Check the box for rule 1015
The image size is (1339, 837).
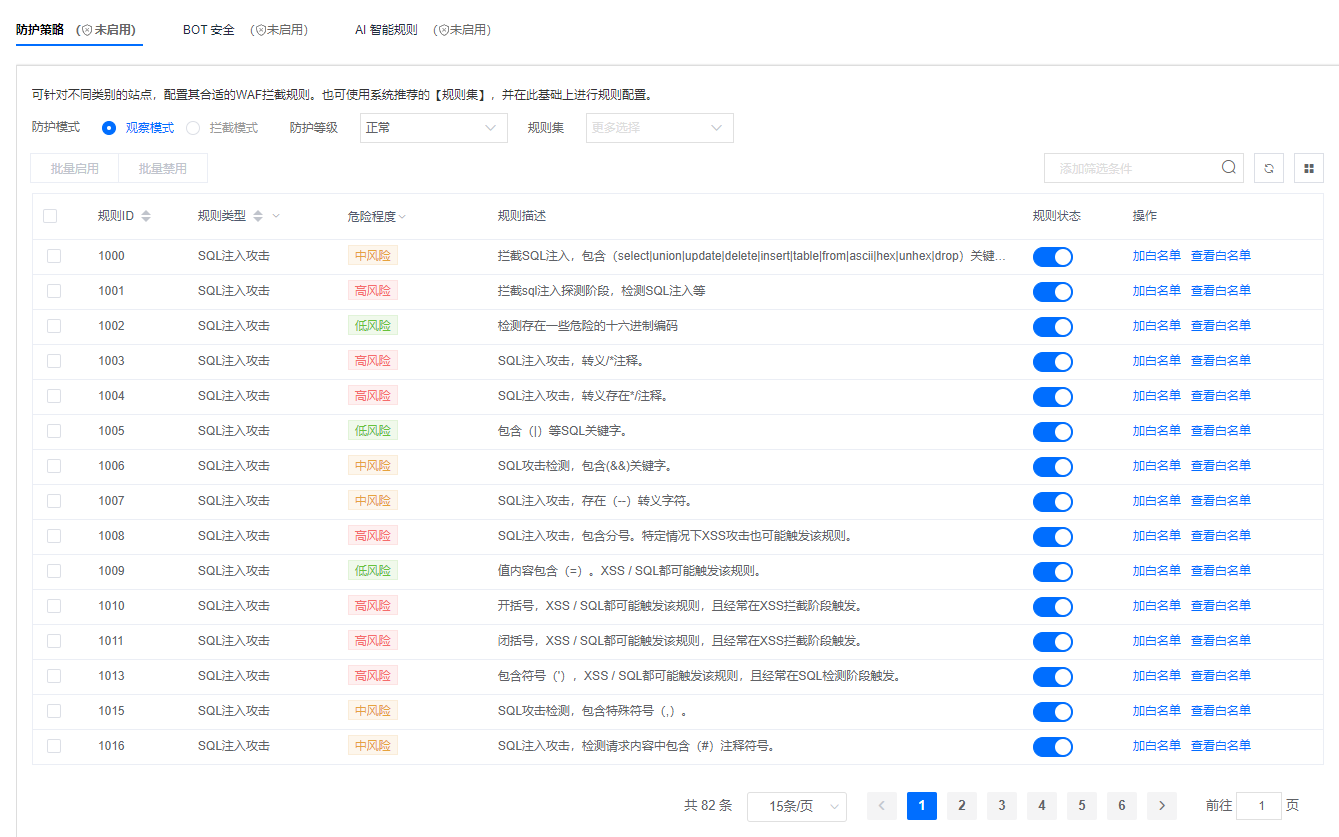54,711
